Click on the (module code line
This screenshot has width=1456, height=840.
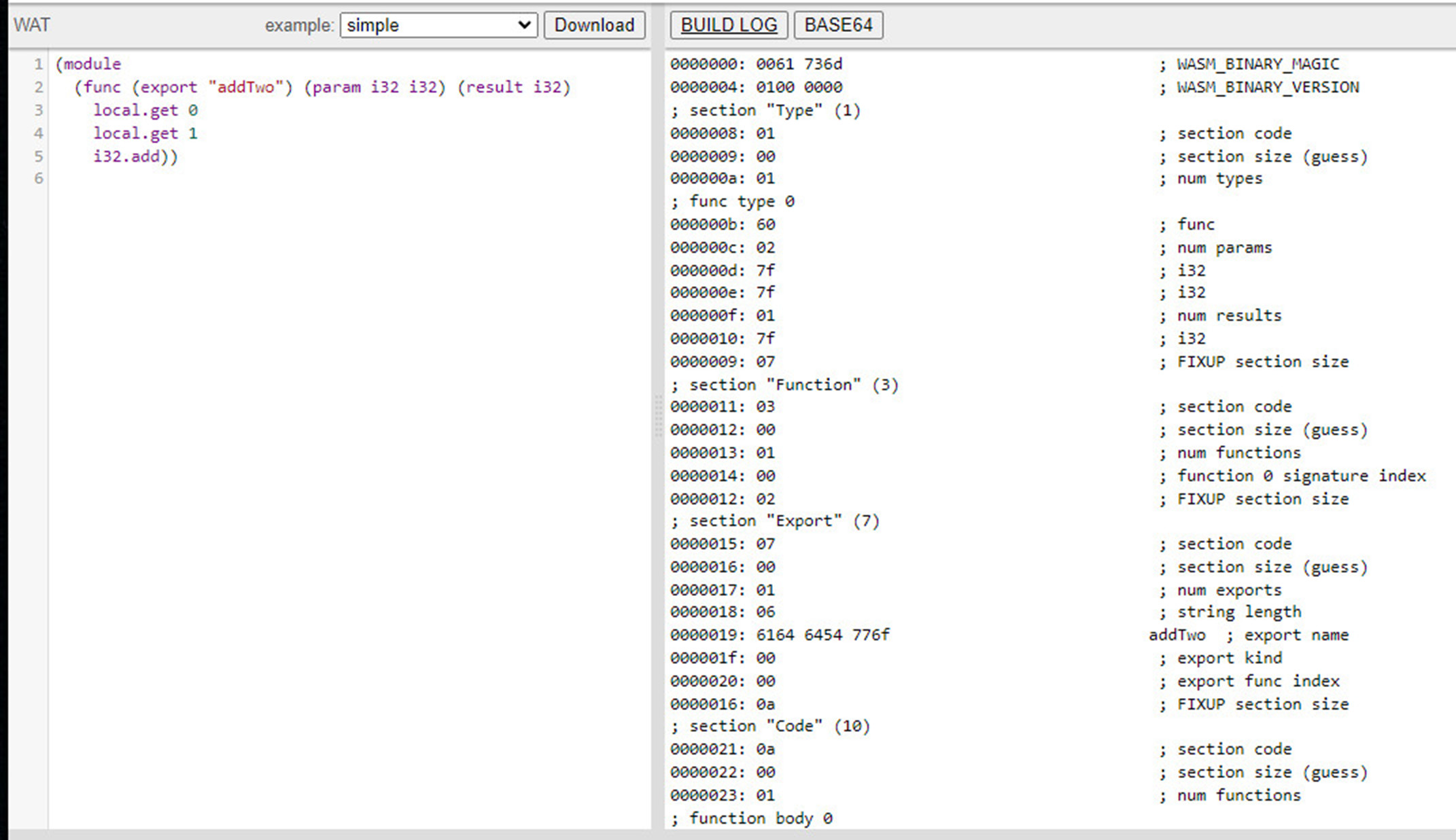[x=88, y=65]
